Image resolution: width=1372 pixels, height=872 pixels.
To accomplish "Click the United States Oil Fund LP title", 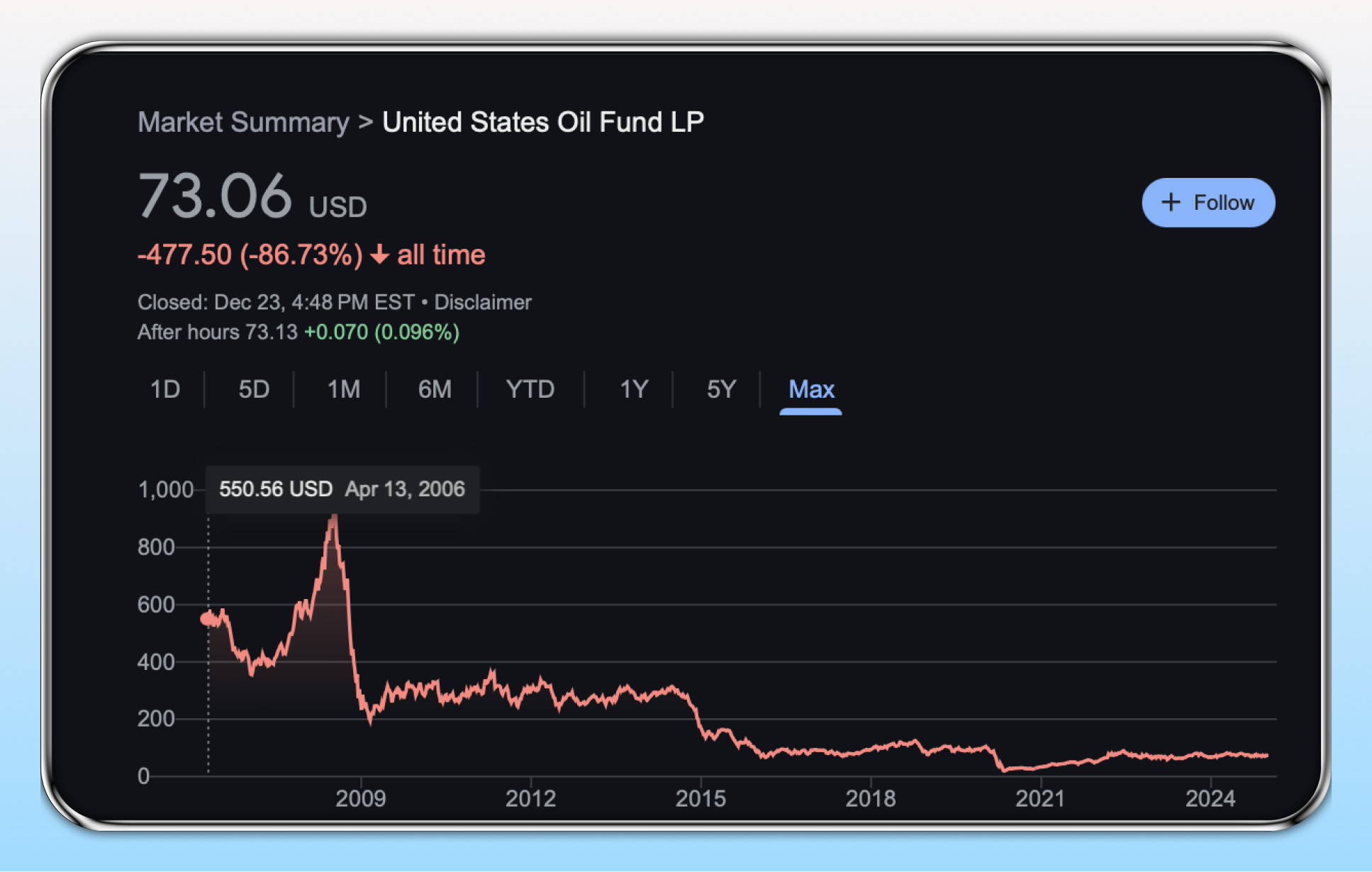I will (x=543, y=122).
